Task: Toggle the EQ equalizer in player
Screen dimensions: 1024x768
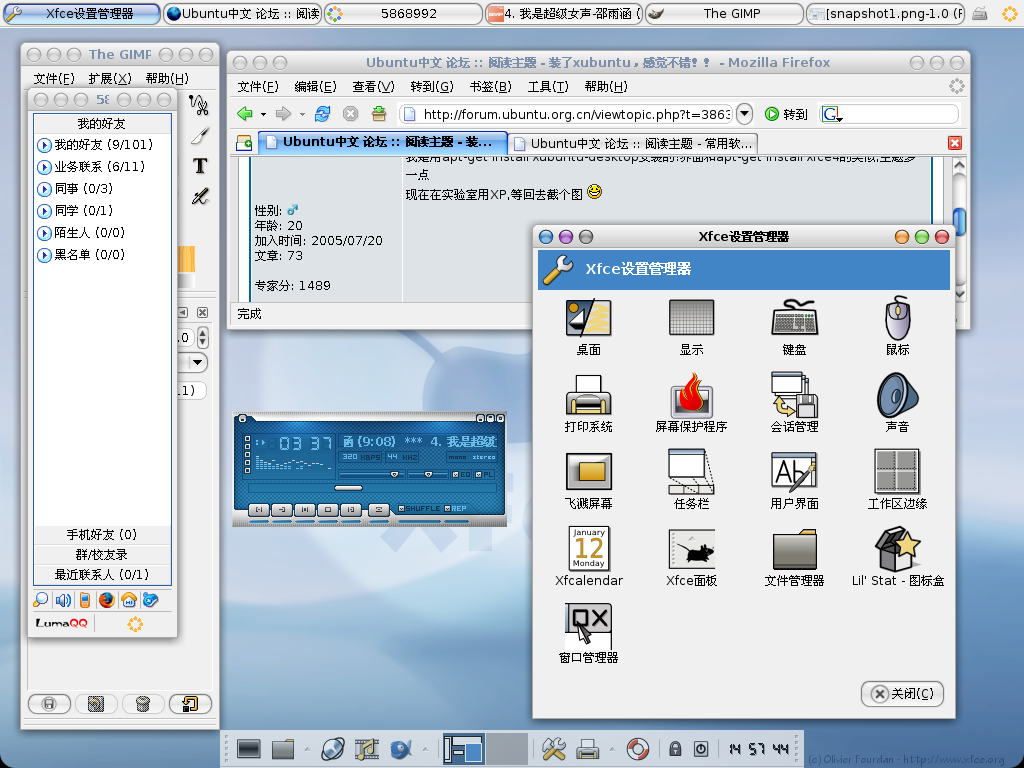Action: [x=461, y=474]
